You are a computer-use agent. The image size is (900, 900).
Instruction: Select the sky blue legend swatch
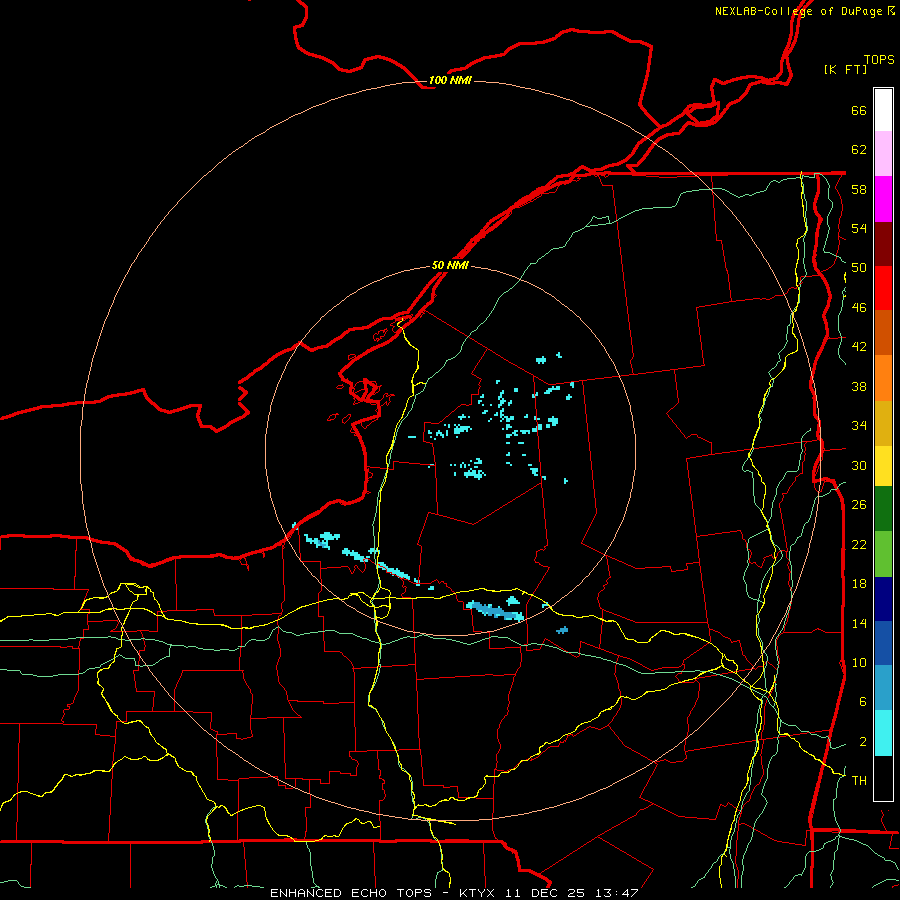[883, 688]
